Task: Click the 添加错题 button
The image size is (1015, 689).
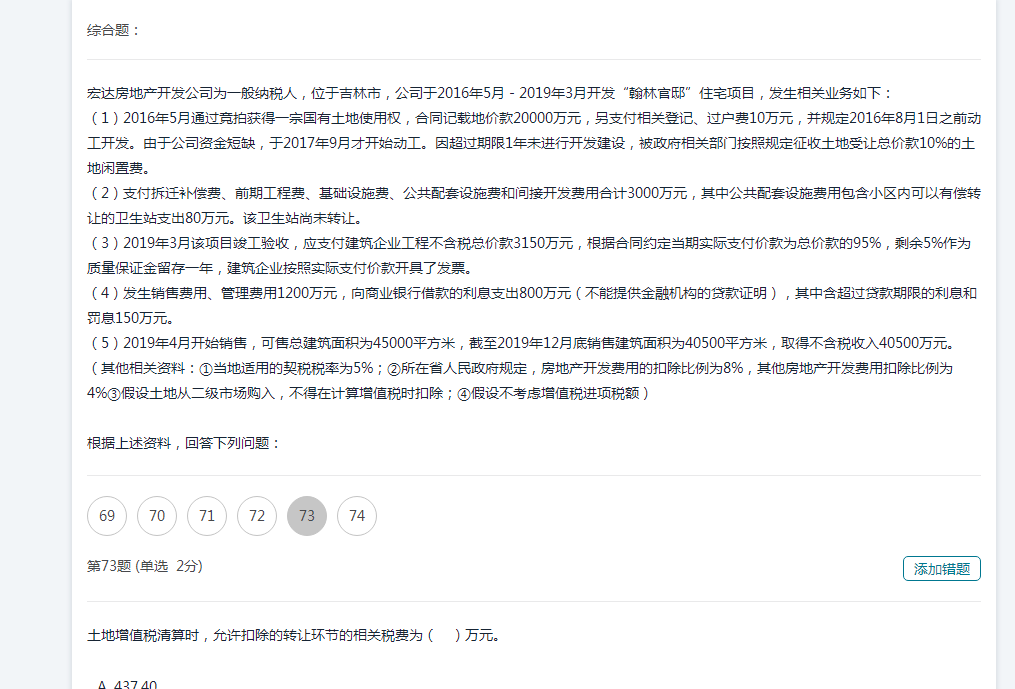Action: pos(941,568)
